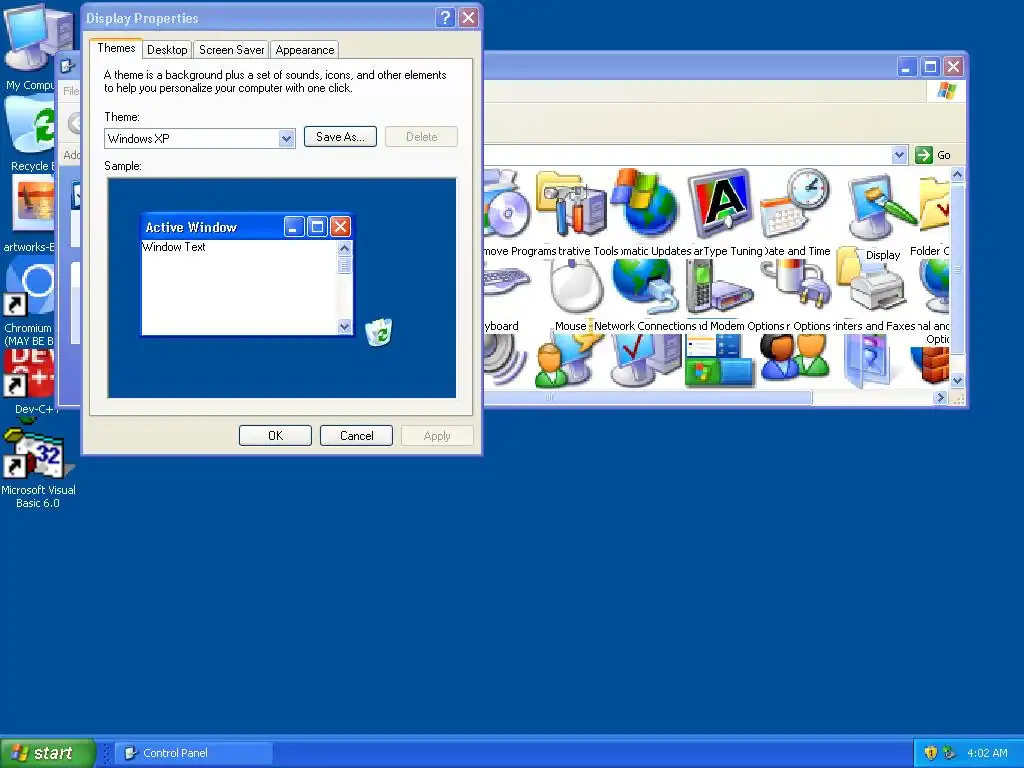Screen dimensions: 1024x768
Task: Click OK in Display Properties
Action: coord(276,436)
